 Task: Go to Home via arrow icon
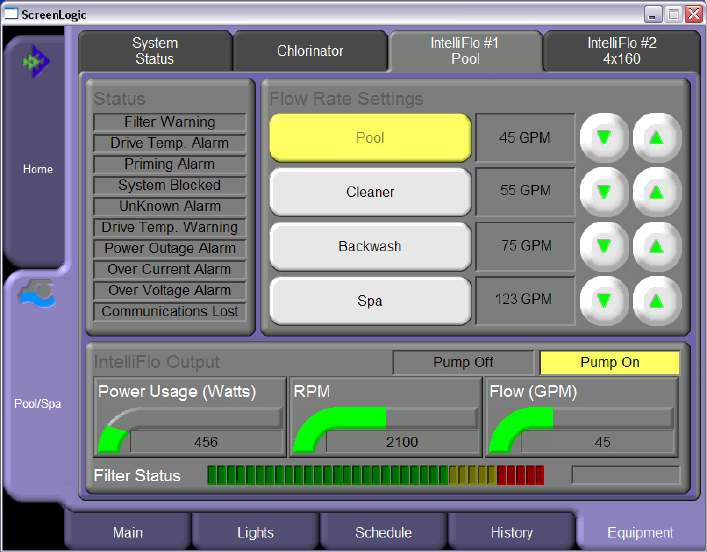36,61
